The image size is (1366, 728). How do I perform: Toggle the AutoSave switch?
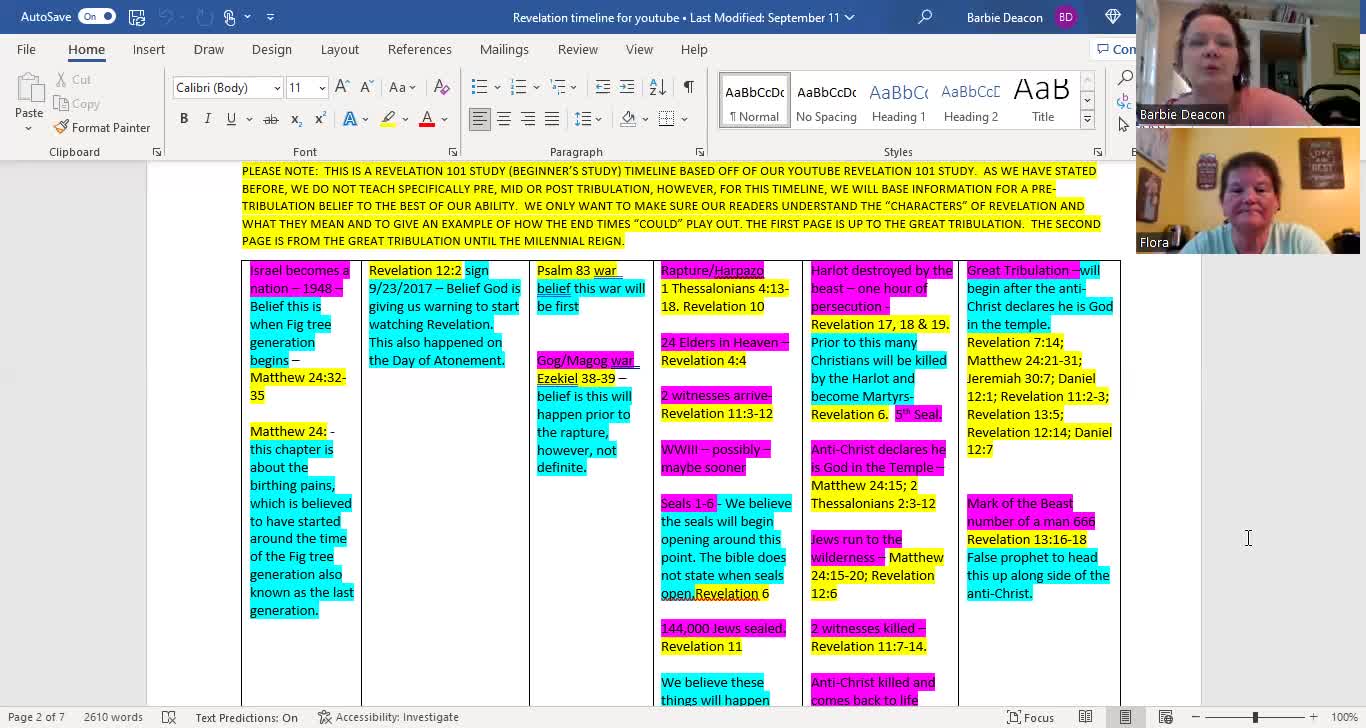pyautogui.click(x=98, y=17)
